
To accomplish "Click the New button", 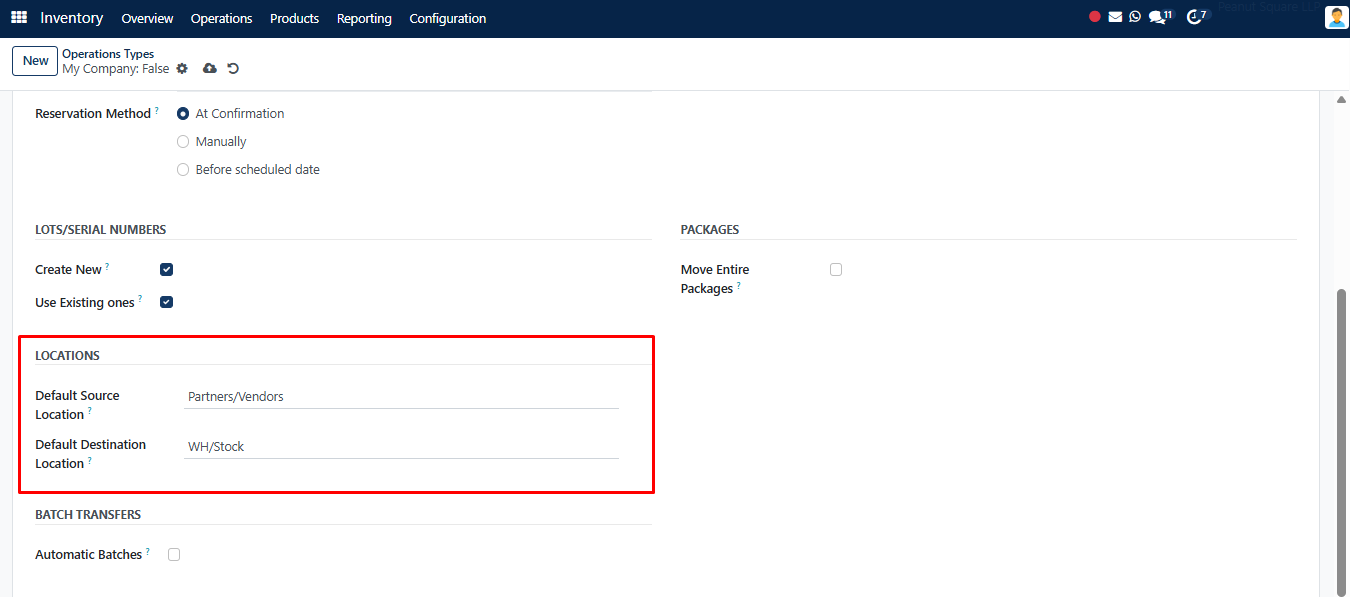I will [x=35, y=61].
